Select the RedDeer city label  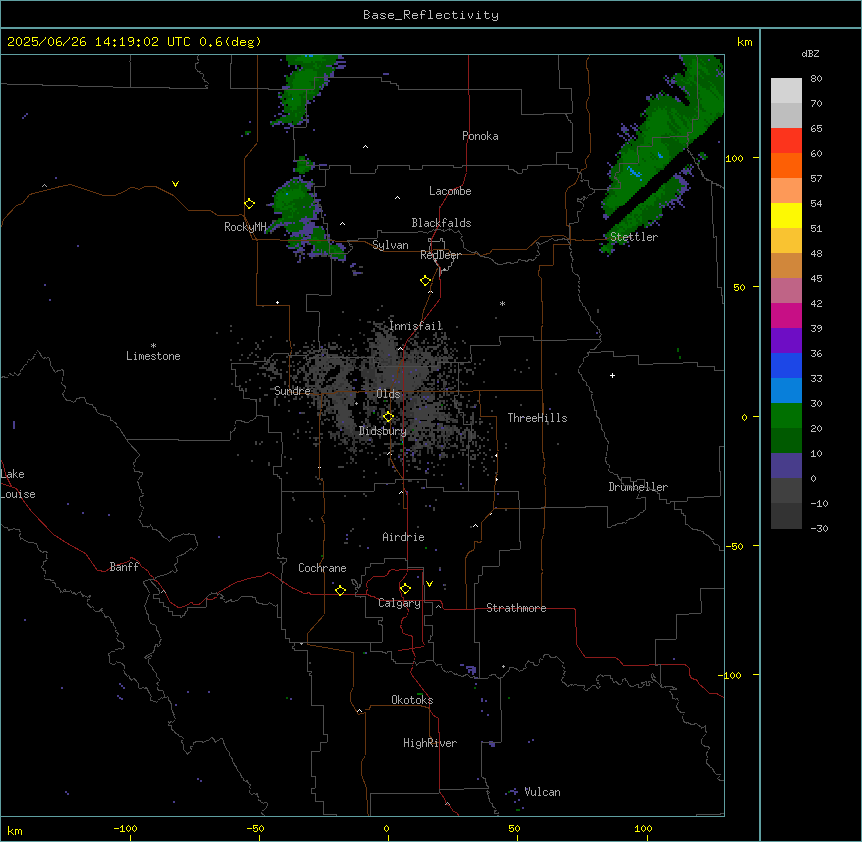coord(440,255)
